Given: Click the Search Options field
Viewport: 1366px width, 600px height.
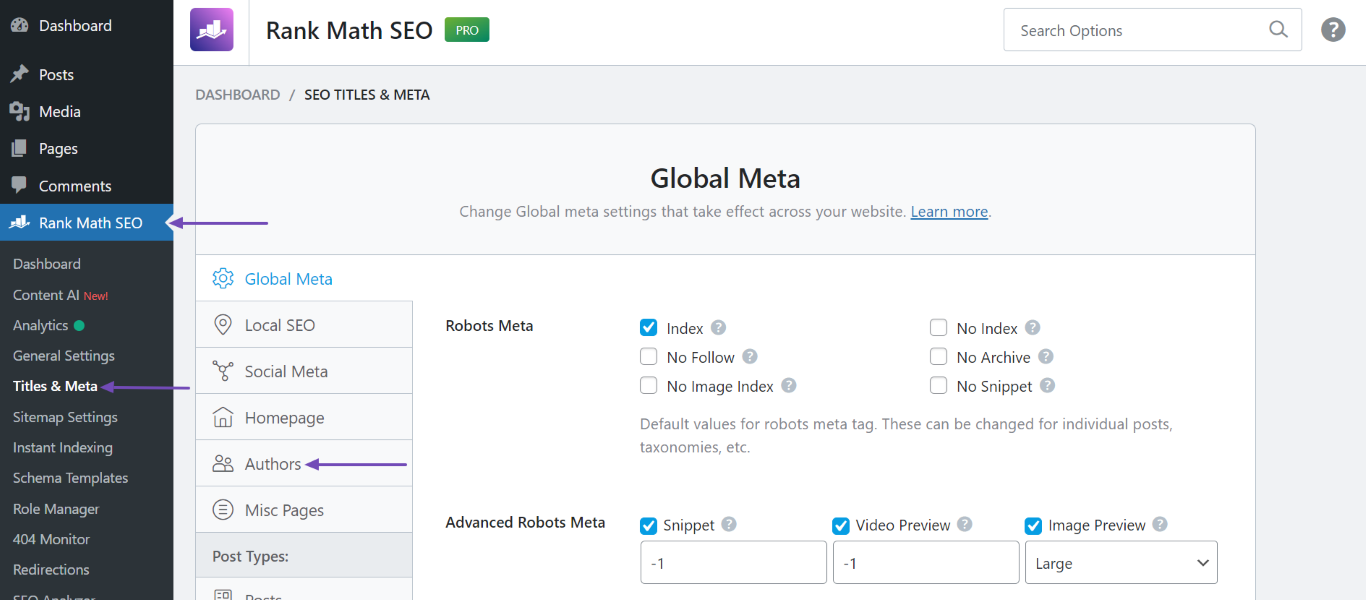Looking at the screenshot, I should point(1152,30).
